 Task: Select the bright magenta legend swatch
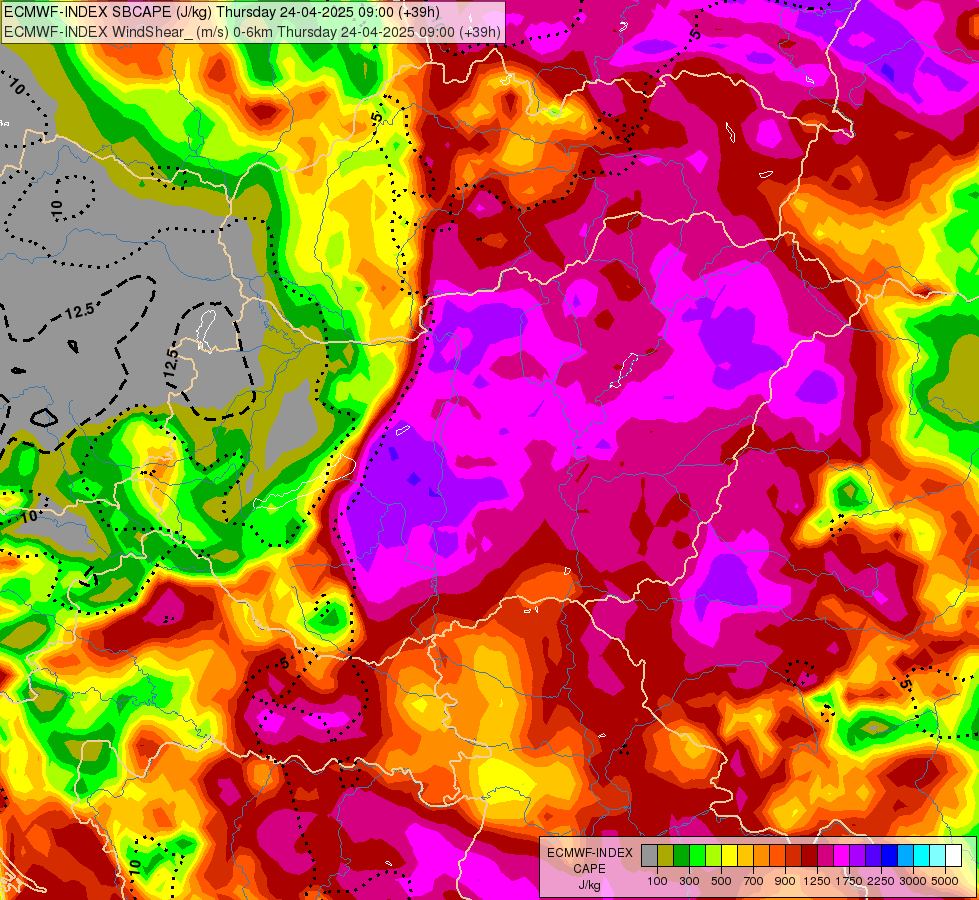pyautogui.click(x=842, y=856)
